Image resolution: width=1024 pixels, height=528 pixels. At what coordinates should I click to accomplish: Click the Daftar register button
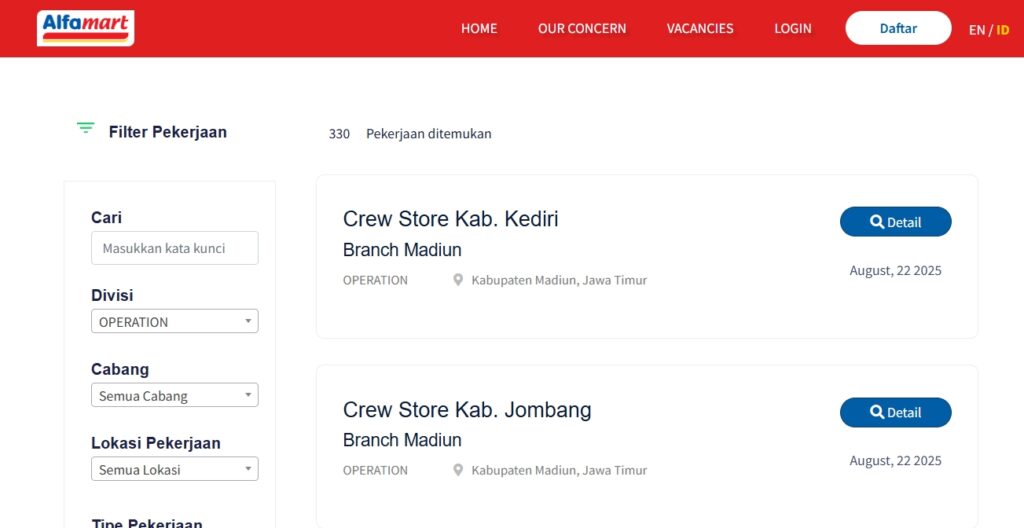(899, 28)
